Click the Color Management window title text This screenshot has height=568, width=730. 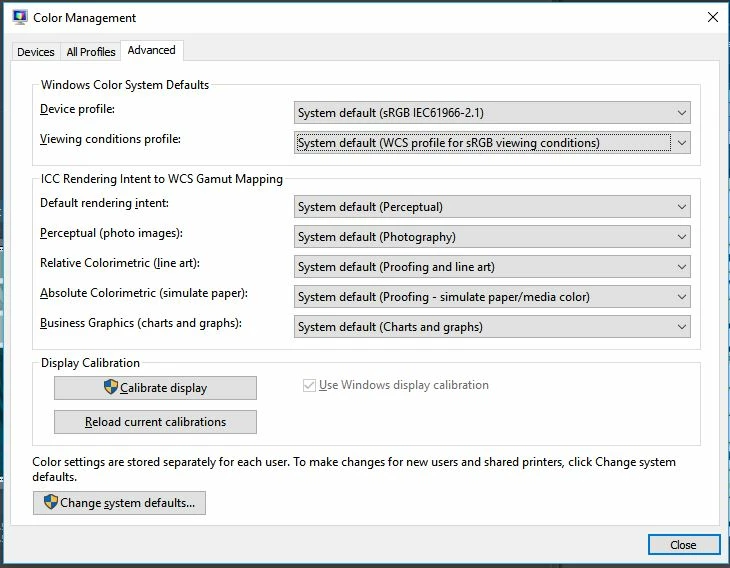click(84, 18)
